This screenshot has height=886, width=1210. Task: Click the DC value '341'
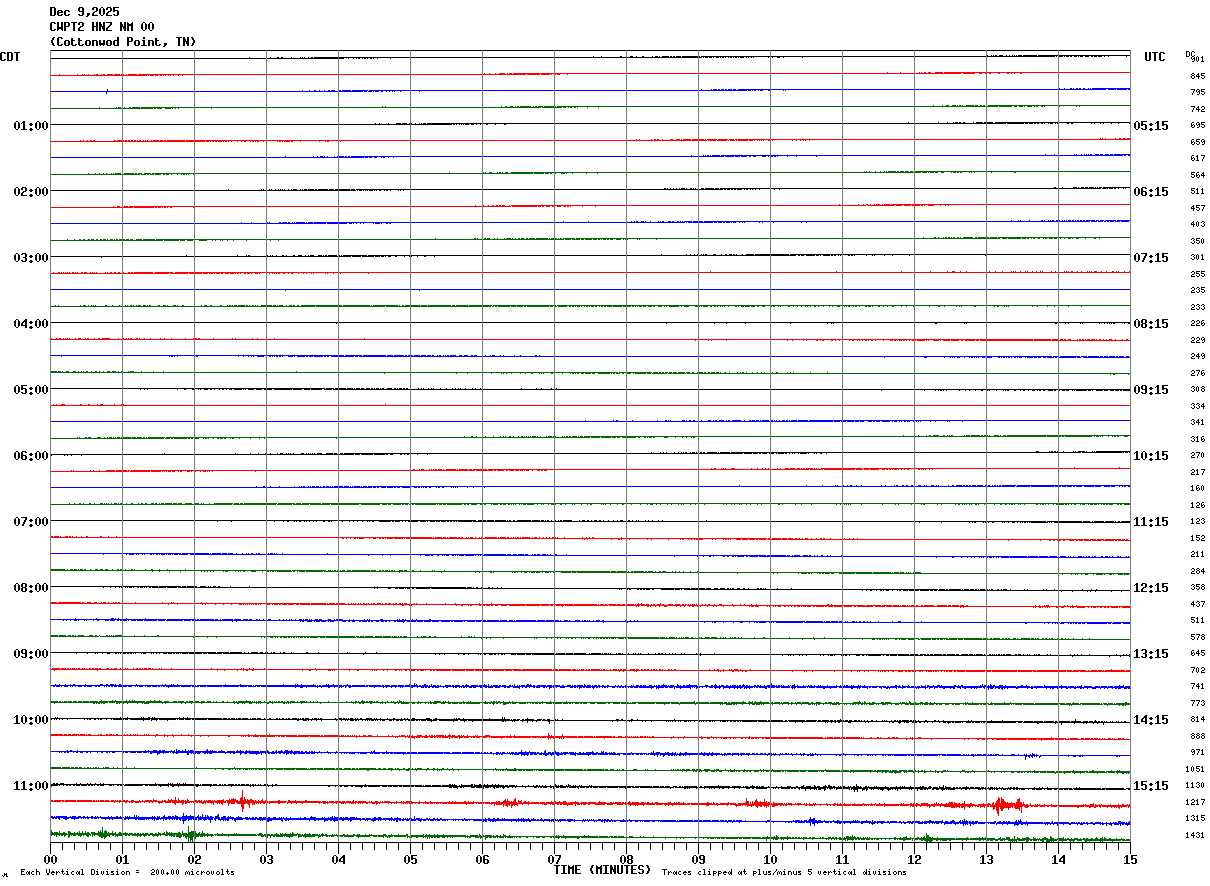(1197, 422)
